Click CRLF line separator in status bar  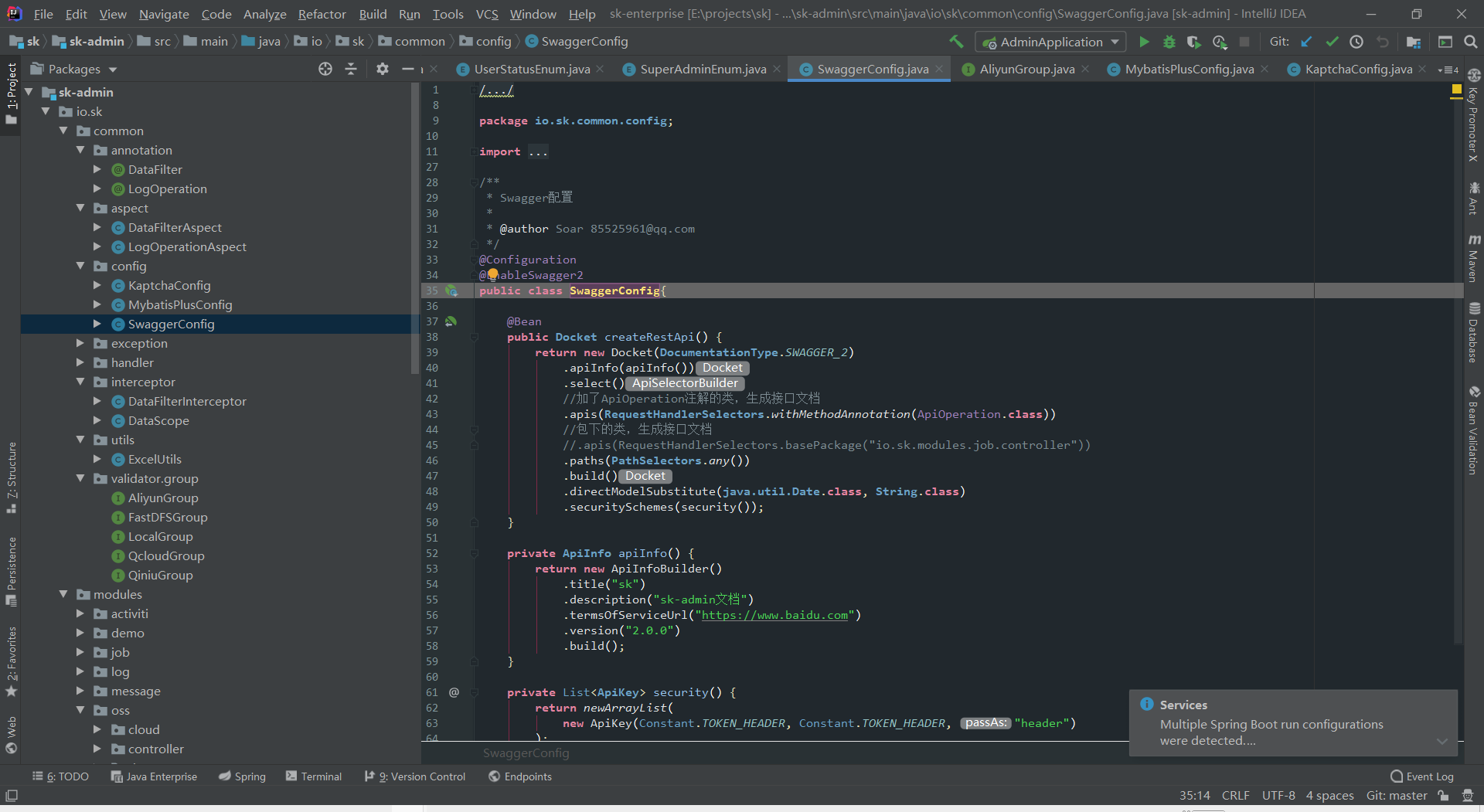click(1235, 796)
